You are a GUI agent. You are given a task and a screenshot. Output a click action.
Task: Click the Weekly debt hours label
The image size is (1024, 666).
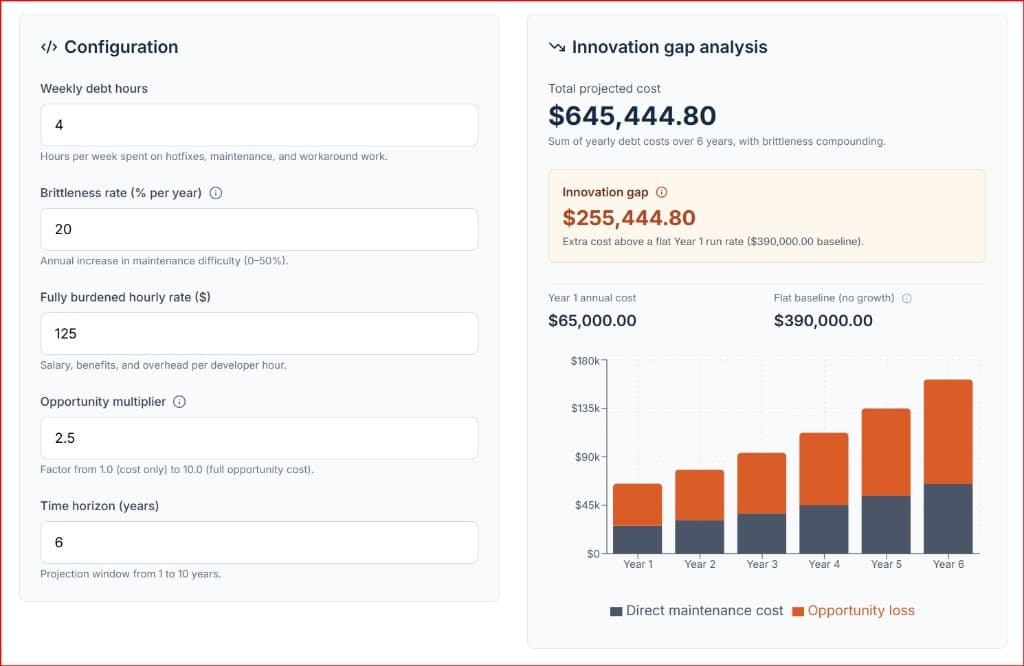(x=94, y=88)
